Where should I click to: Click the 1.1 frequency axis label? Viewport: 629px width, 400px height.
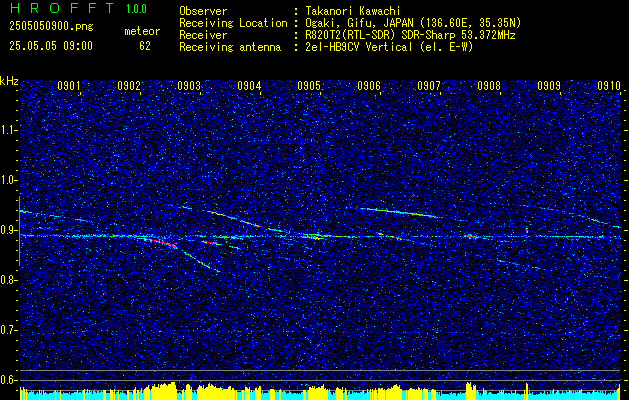coord(9,130)
